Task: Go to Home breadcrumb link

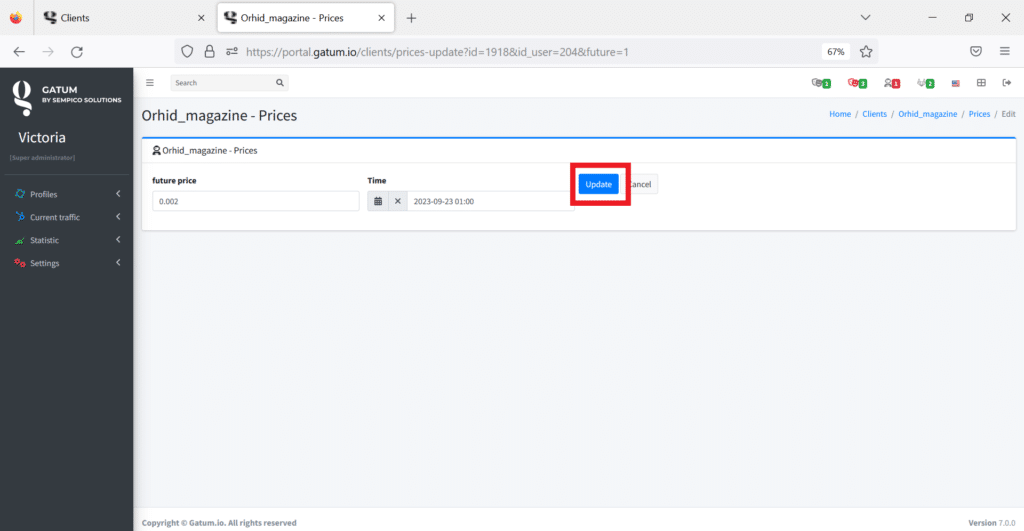Action: 840,114
